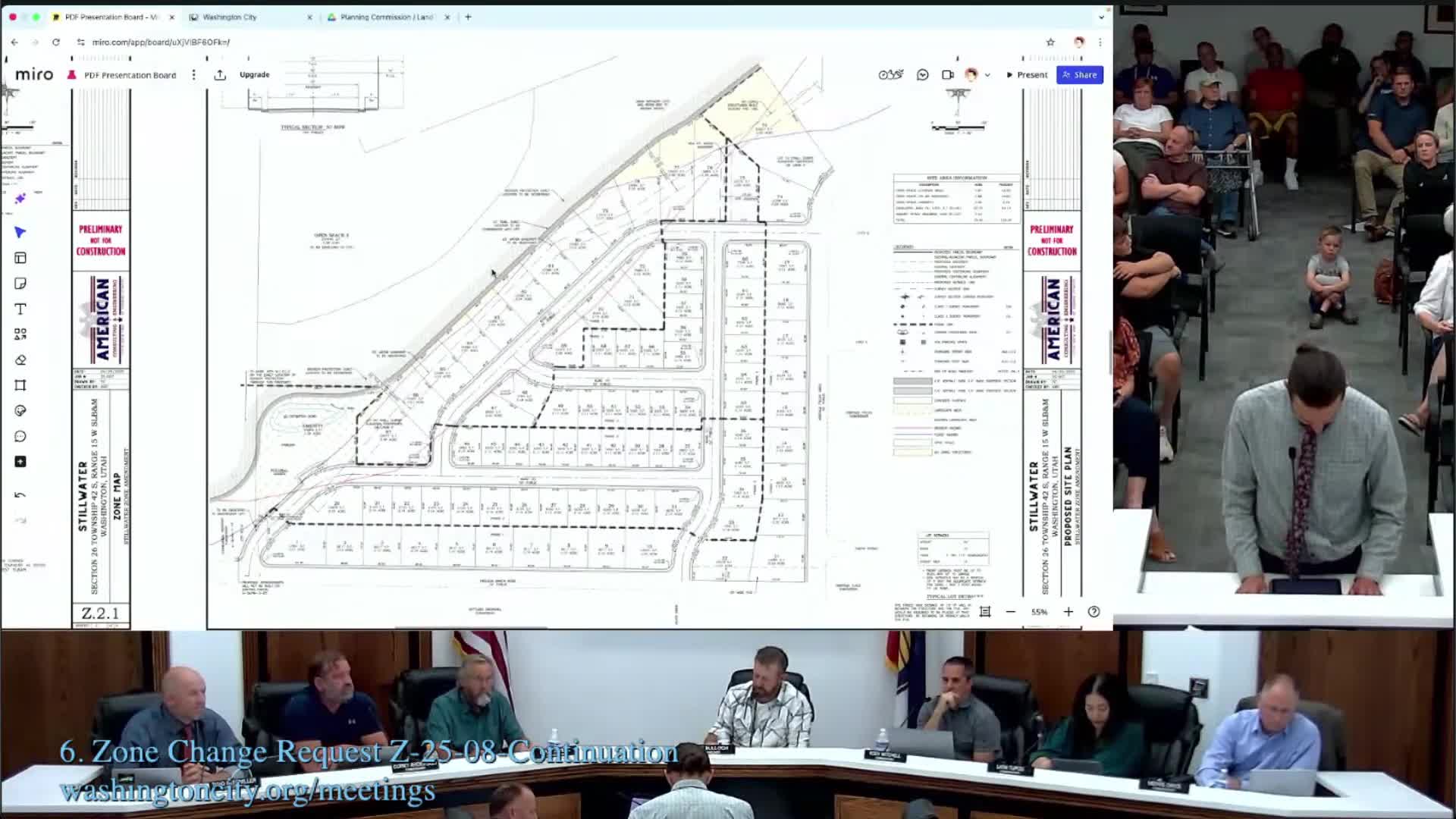Switch to Planning Commission tab
1456x819 pixels.
click(x=387, y=17)
